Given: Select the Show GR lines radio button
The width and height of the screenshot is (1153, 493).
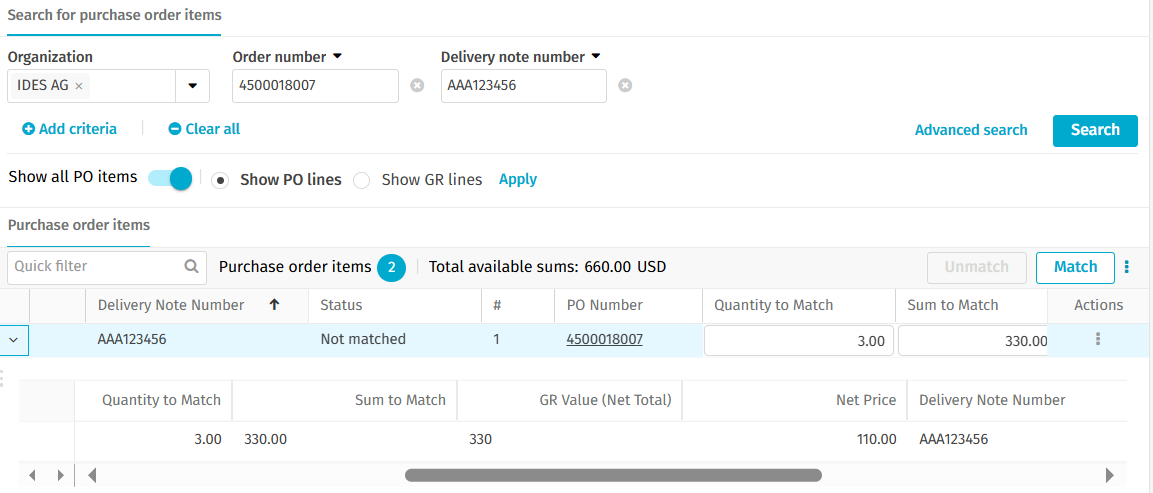Looking at the screenshot, I should (x=361, y=180).
